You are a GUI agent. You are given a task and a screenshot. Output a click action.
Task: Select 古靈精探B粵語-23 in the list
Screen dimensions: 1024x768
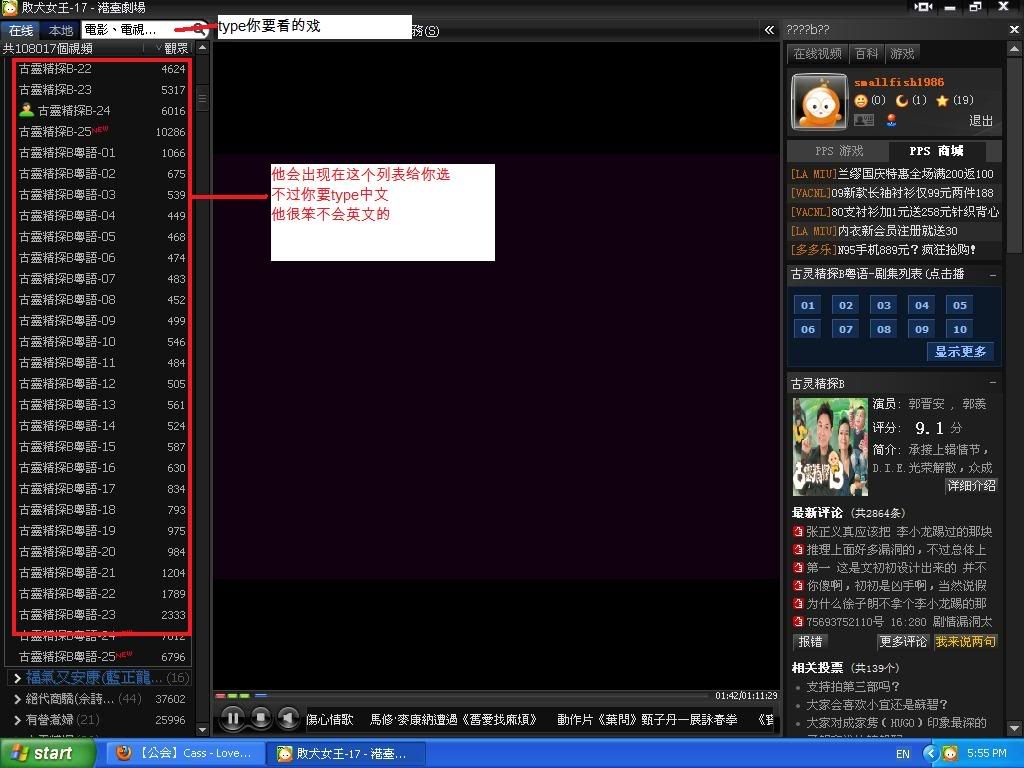tap(102, 615)
